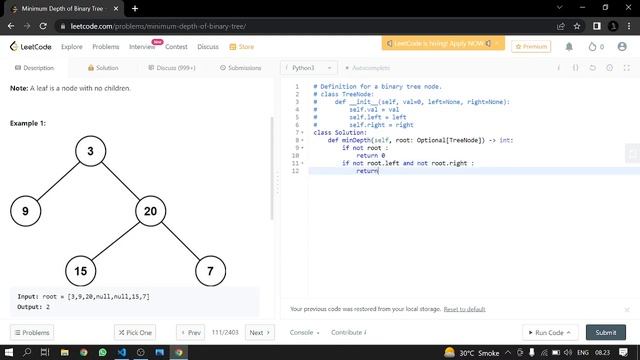Viewport: 640px width, 360px height.
Task: Open the Submissions tab
Action: [240, 68]
